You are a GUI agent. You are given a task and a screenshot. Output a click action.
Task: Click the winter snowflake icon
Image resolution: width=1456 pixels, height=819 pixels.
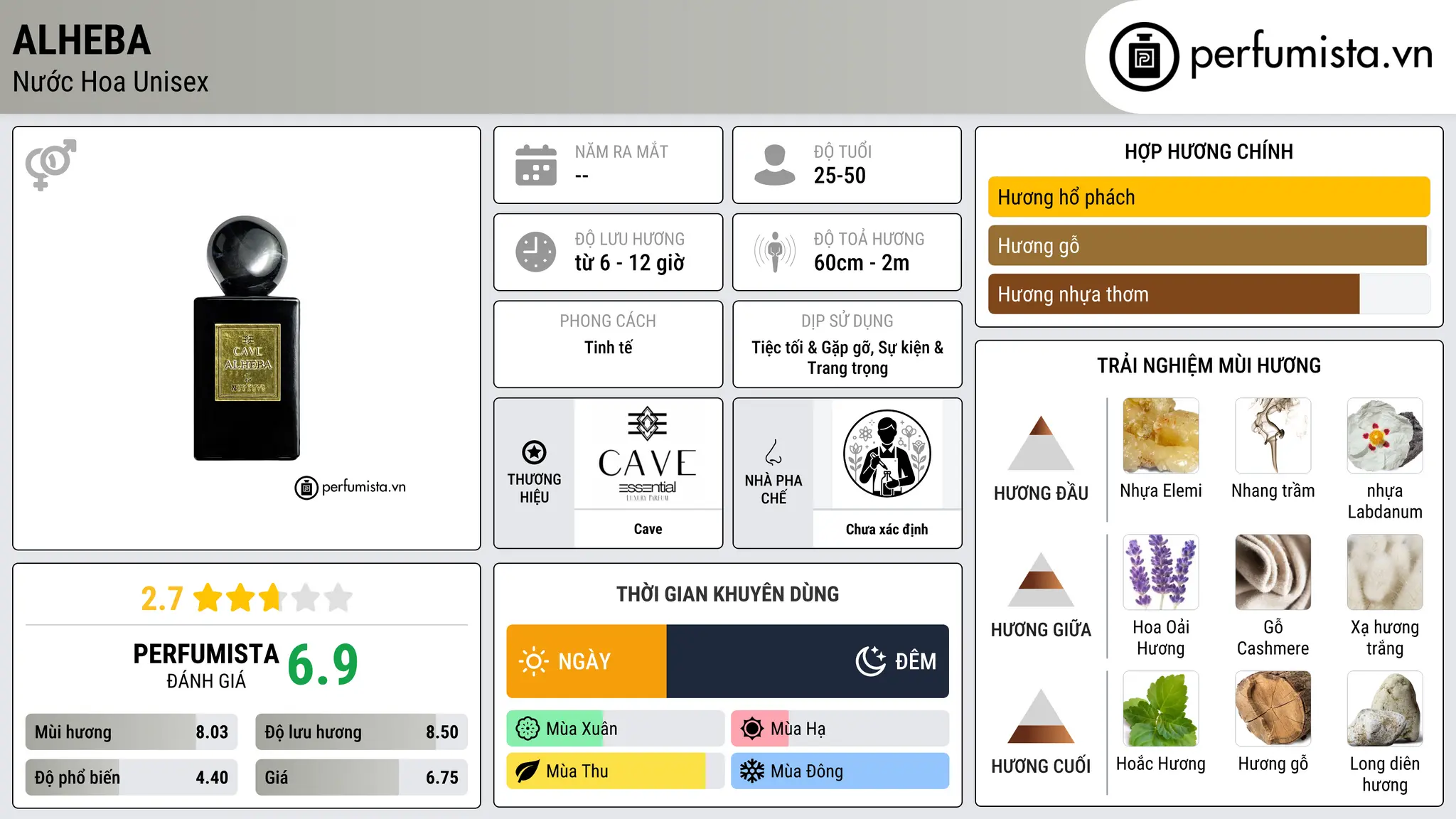[752, 771]
